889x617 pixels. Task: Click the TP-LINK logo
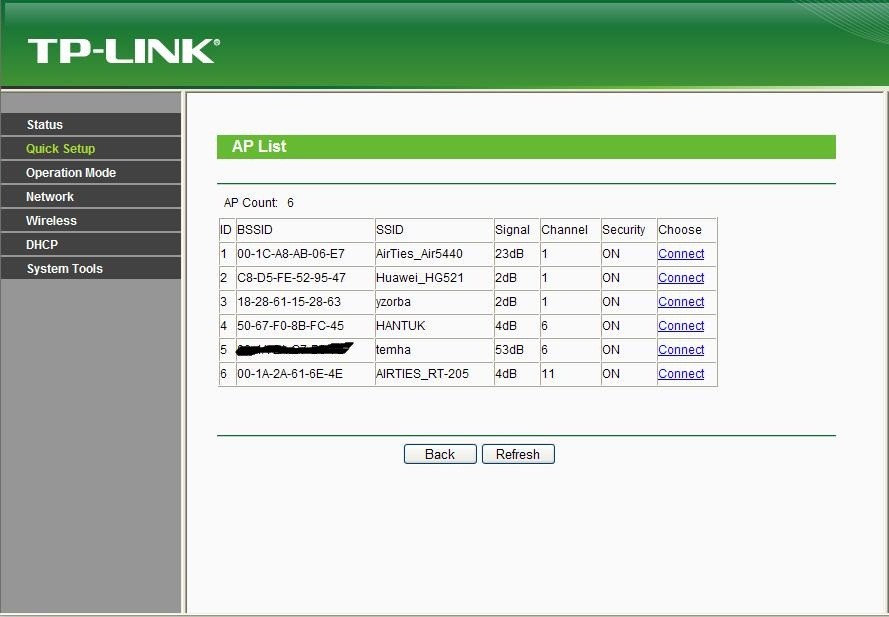click(124, 51)
